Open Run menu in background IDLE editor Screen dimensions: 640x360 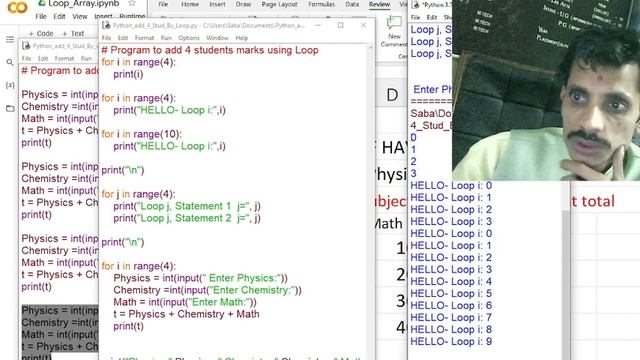point(86,59)
